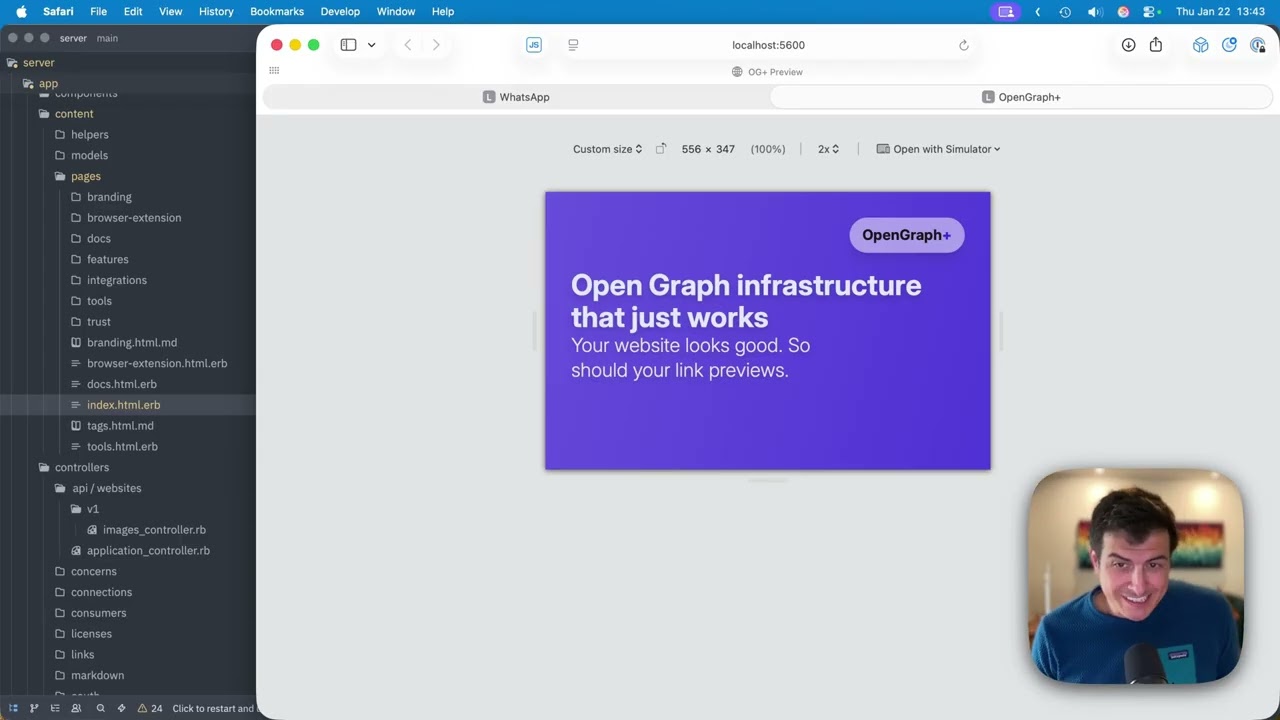Open the outline panel icon in status bar
Viewport: 1280px width, 720px height.
coord(55,708)
